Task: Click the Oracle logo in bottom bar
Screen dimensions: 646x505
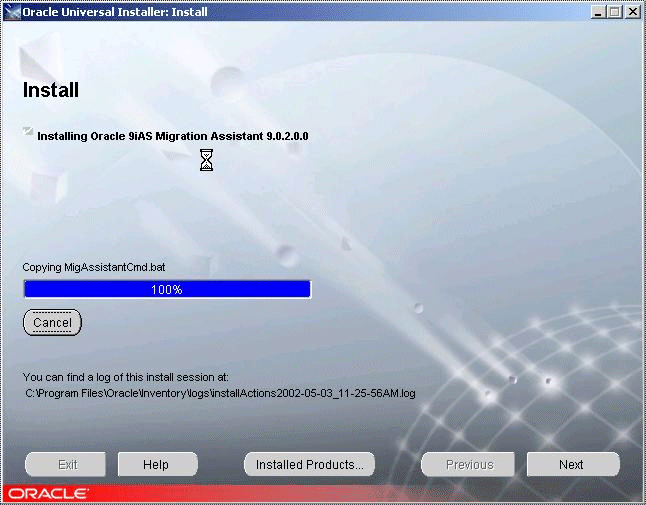Action: pos(48,493)
